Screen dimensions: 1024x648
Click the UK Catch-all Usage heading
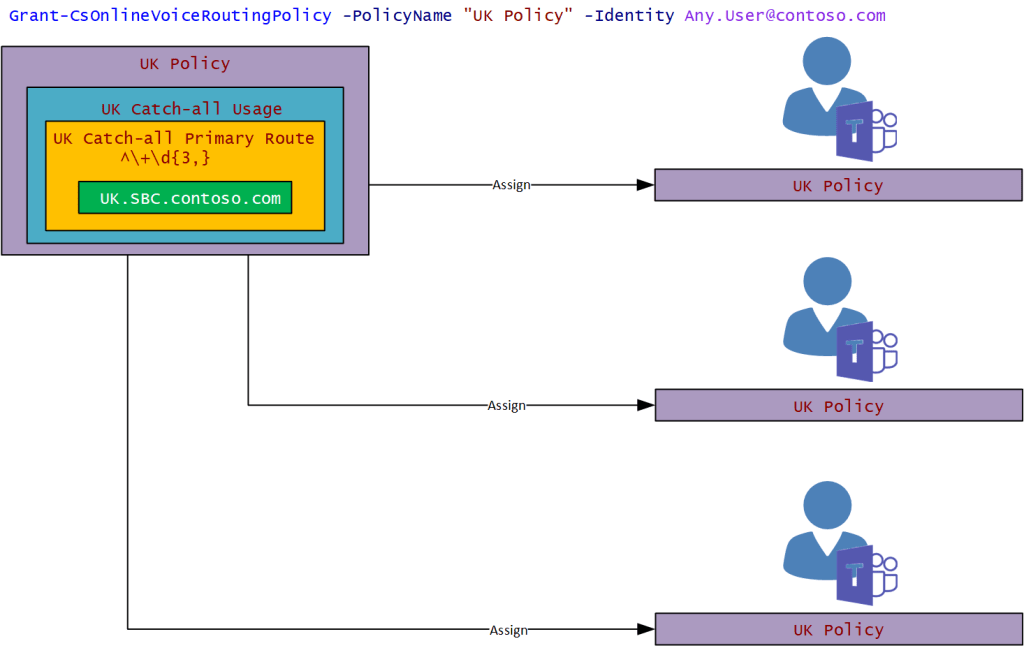191,109
